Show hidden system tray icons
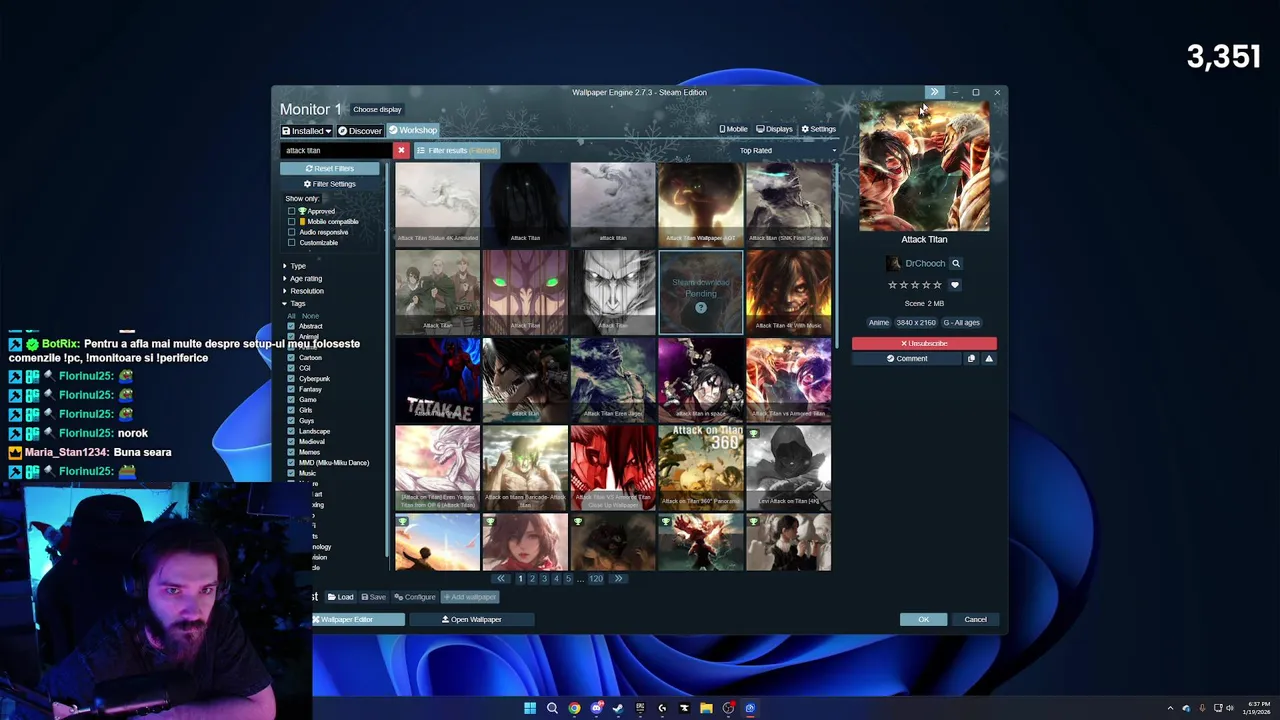The image size is (1280, 720). click(1170, 708)
